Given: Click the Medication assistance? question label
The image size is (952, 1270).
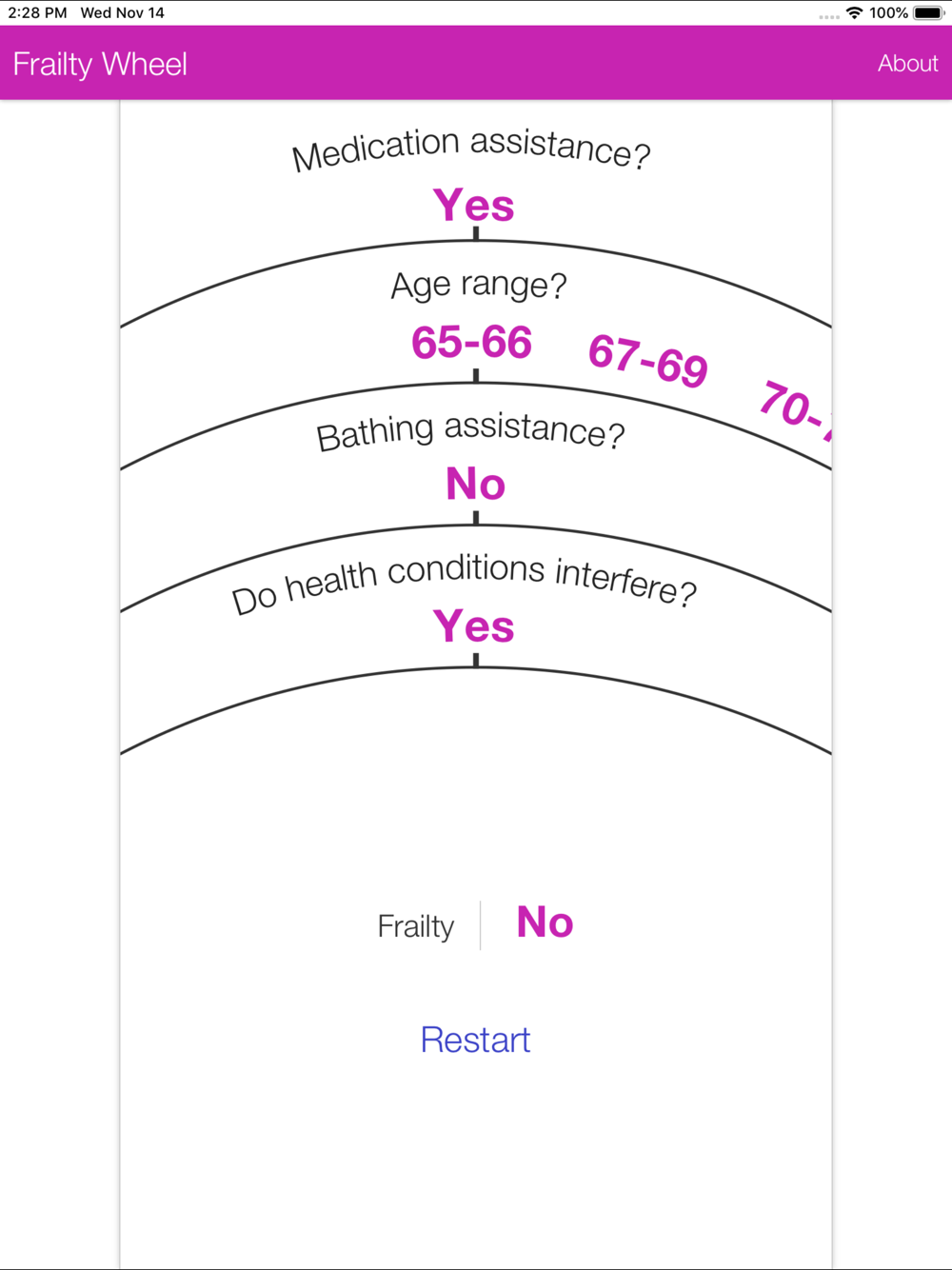Looking at the screenshot, I should tap(471, 148).
